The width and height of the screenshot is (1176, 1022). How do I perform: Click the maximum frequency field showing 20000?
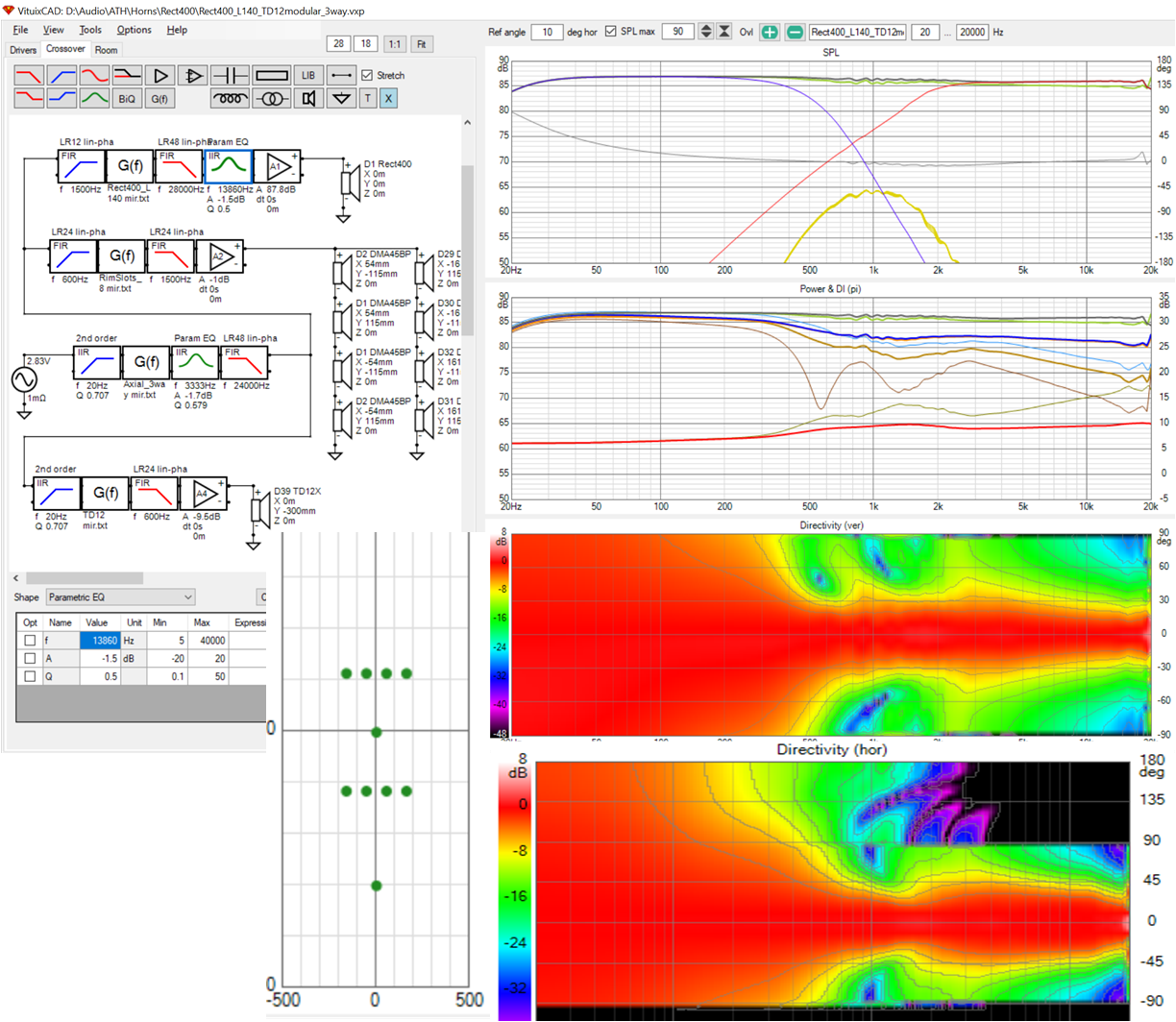click(x=972, y=32)
